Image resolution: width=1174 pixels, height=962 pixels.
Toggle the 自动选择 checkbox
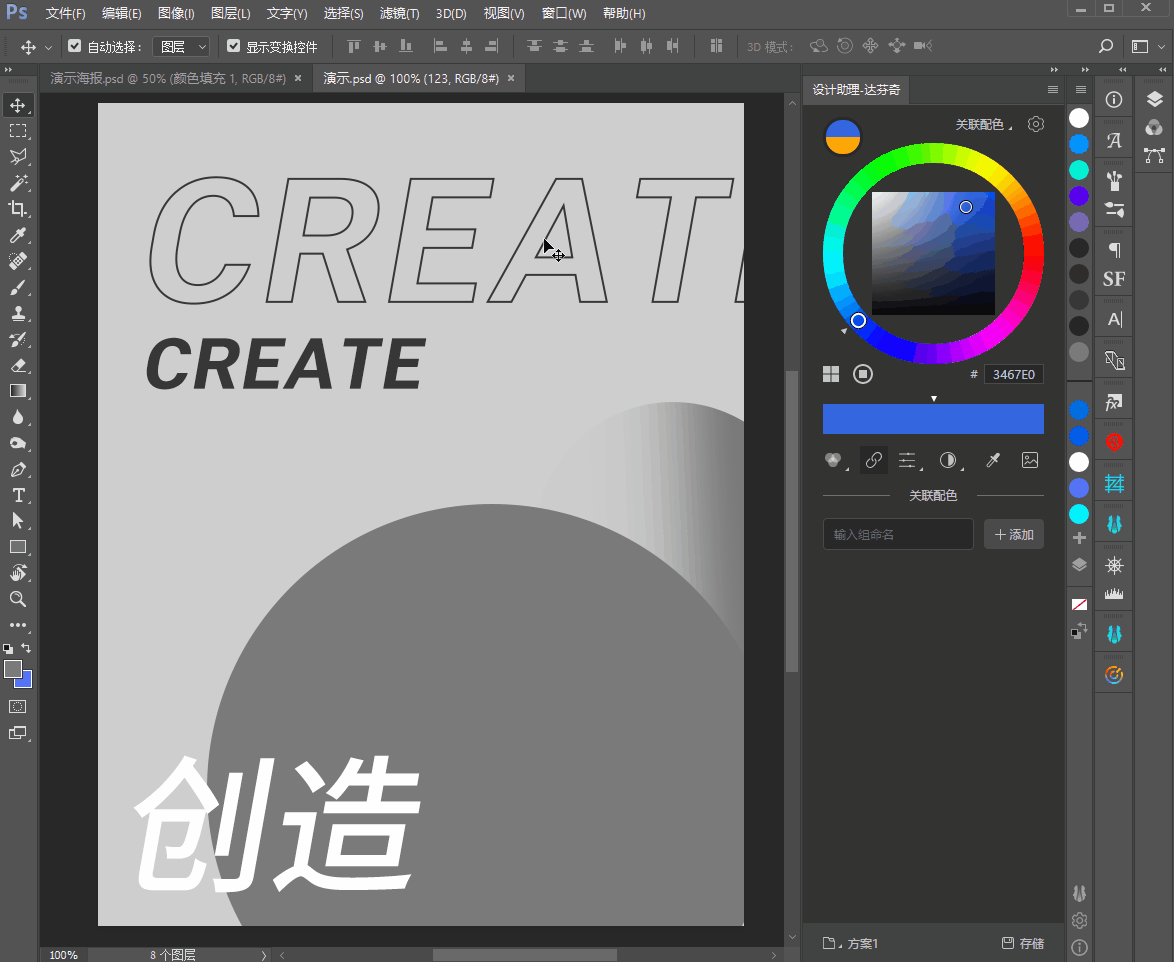click(x=74, y=46)
